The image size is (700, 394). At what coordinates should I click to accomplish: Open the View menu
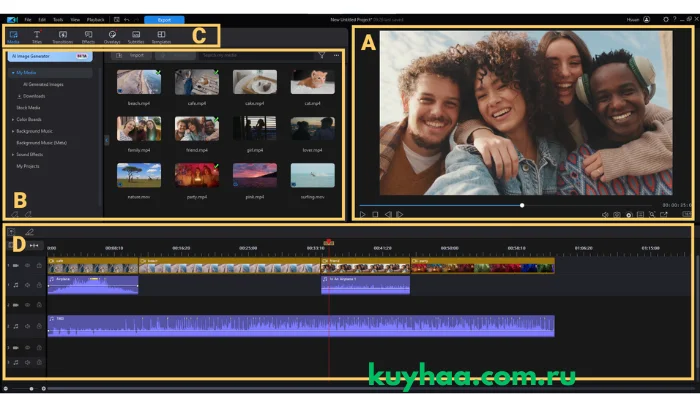click(75, 20)
